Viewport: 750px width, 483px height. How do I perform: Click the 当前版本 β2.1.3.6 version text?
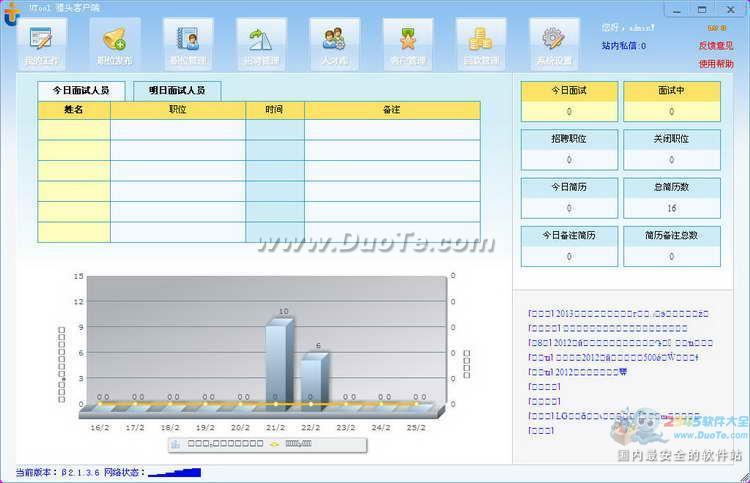57,472
